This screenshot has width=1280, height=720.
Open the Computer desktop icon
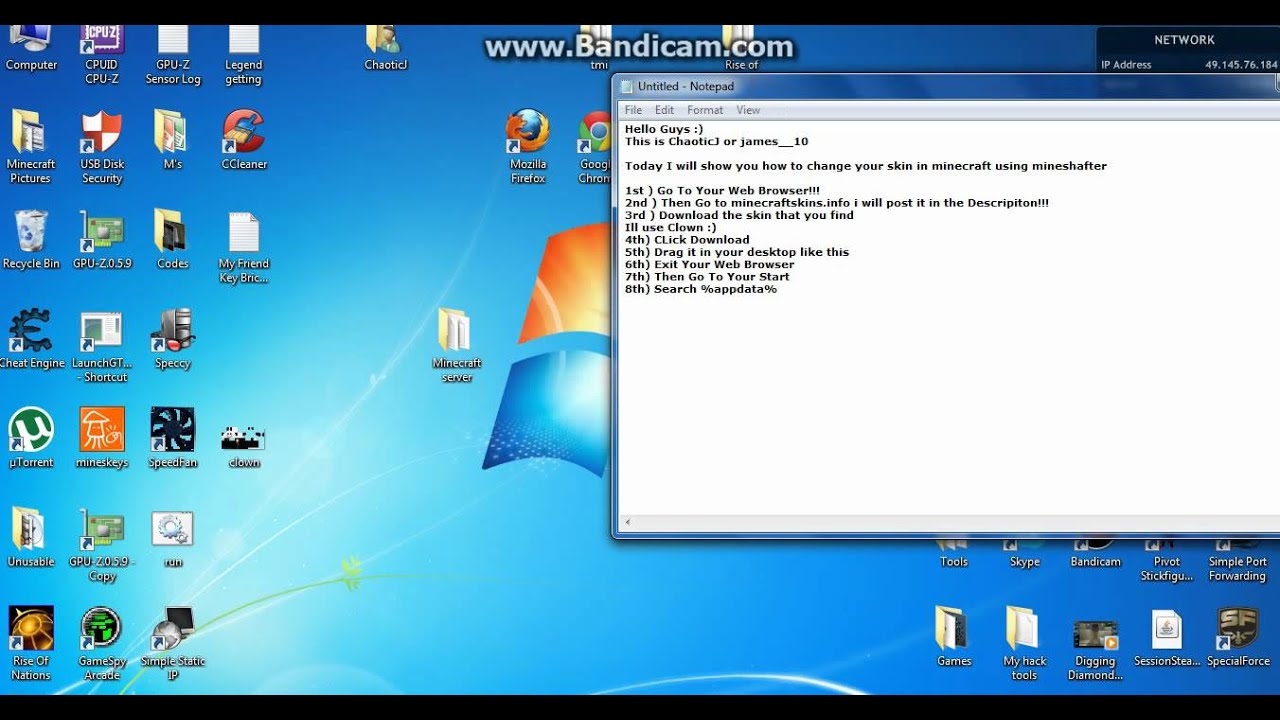(31, 48)
